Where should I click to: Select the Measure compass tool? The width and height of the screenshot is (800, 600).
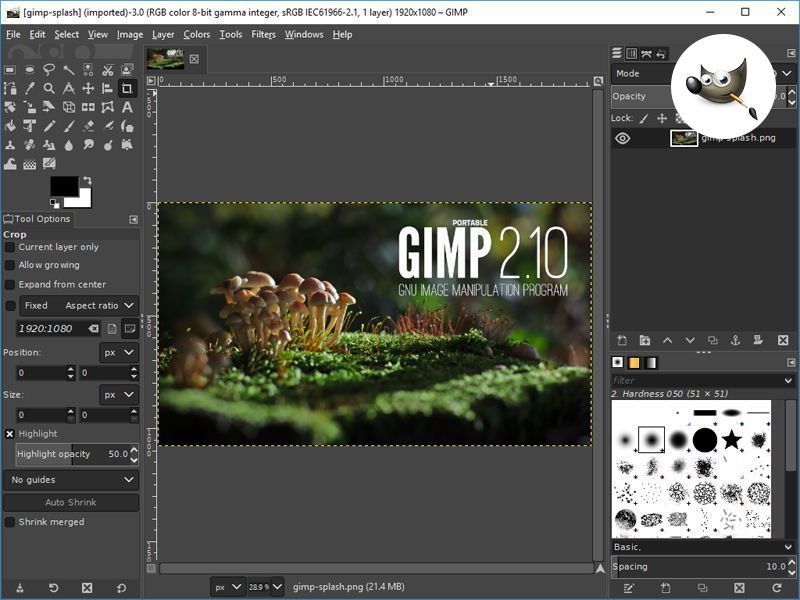(68, 88)
